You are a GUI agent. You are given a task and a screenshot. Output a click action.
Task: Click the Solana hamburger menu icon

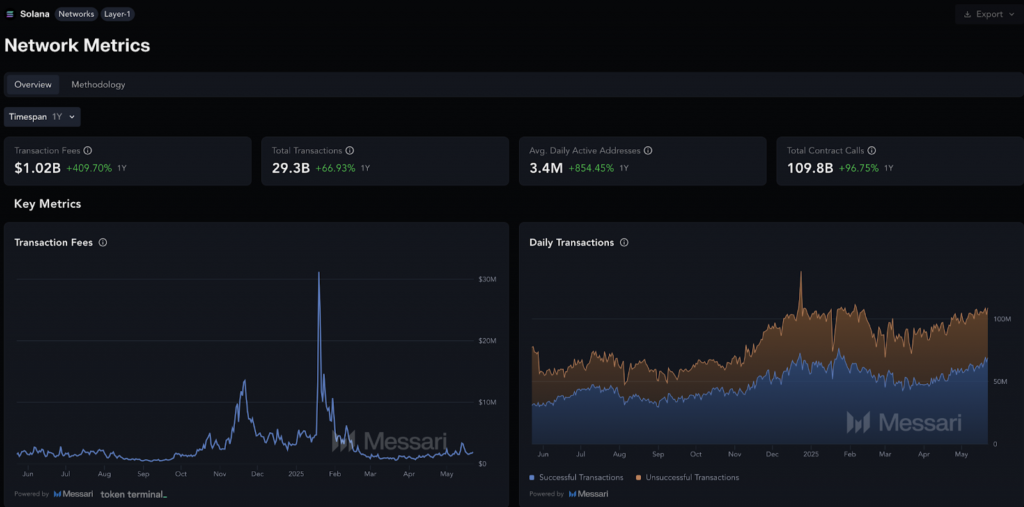click(10, 15)
